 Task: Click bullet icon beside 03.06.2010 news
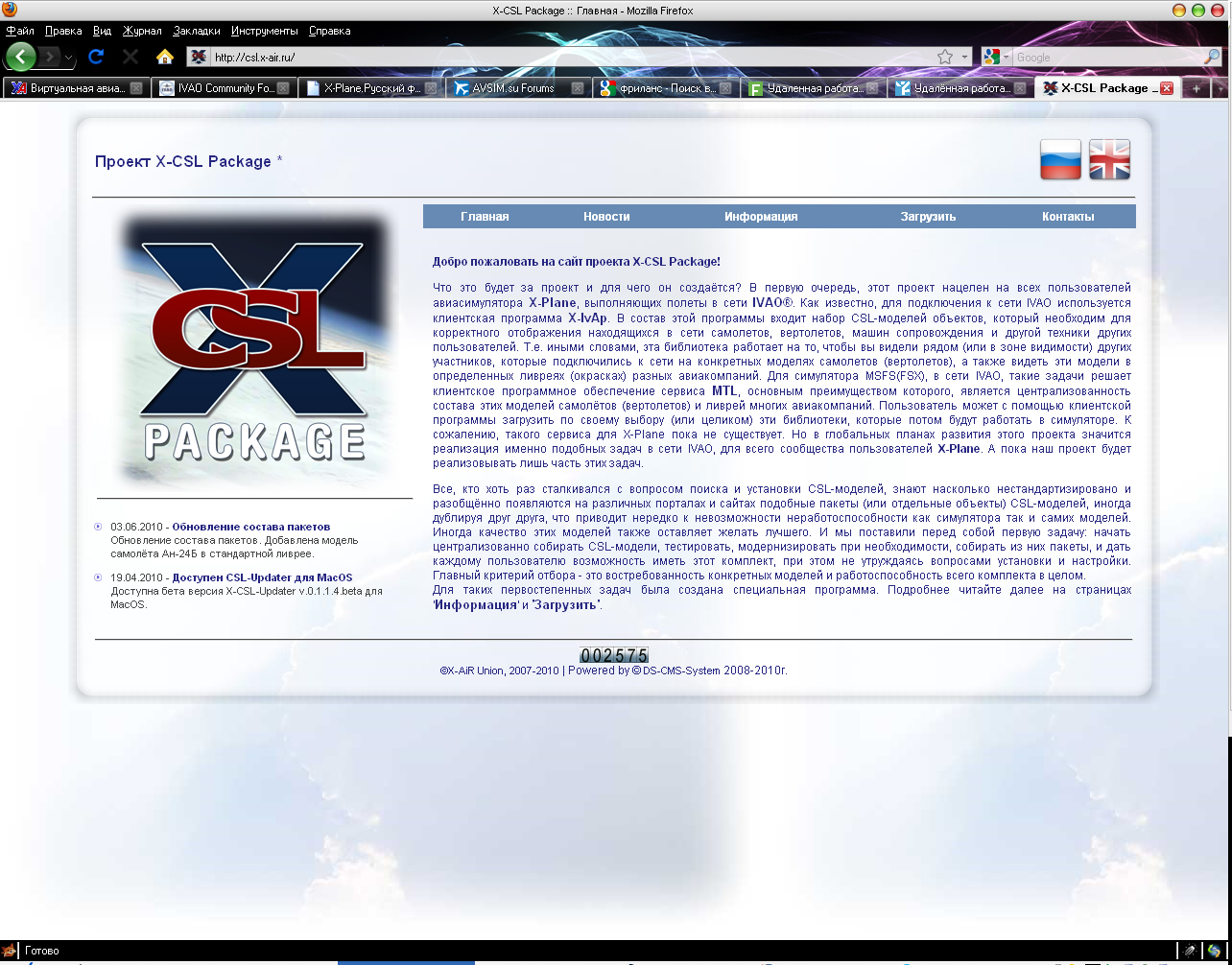tap(98, 527)
